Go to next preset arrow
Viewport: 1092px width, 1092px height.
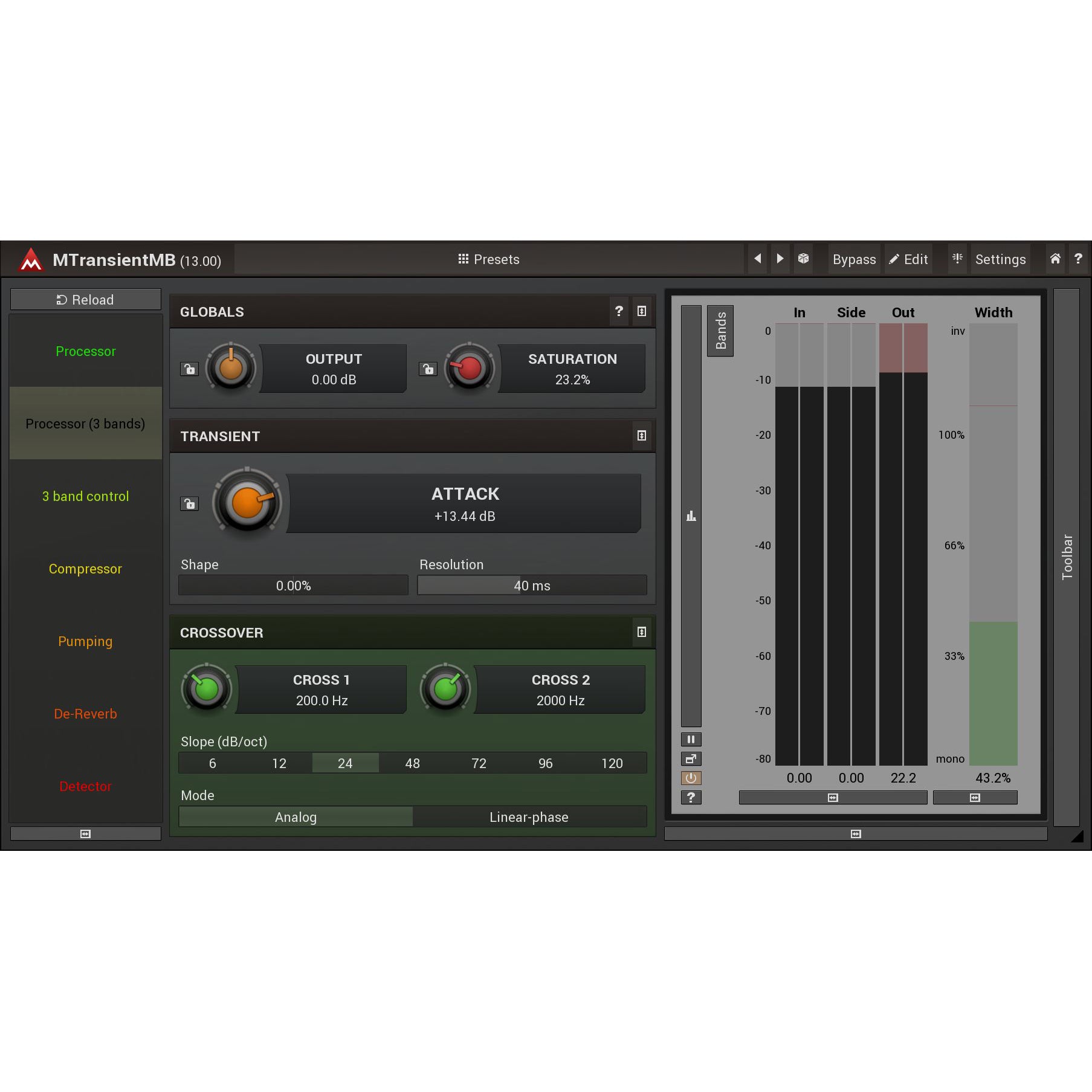click(780, 259)
